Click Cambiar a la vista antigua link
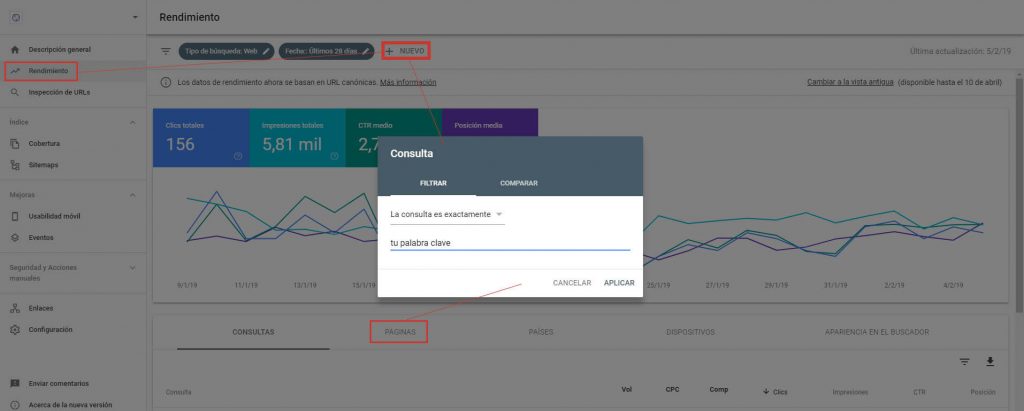The width and height of the screenshot is (1024, 411). pos(850,82)
